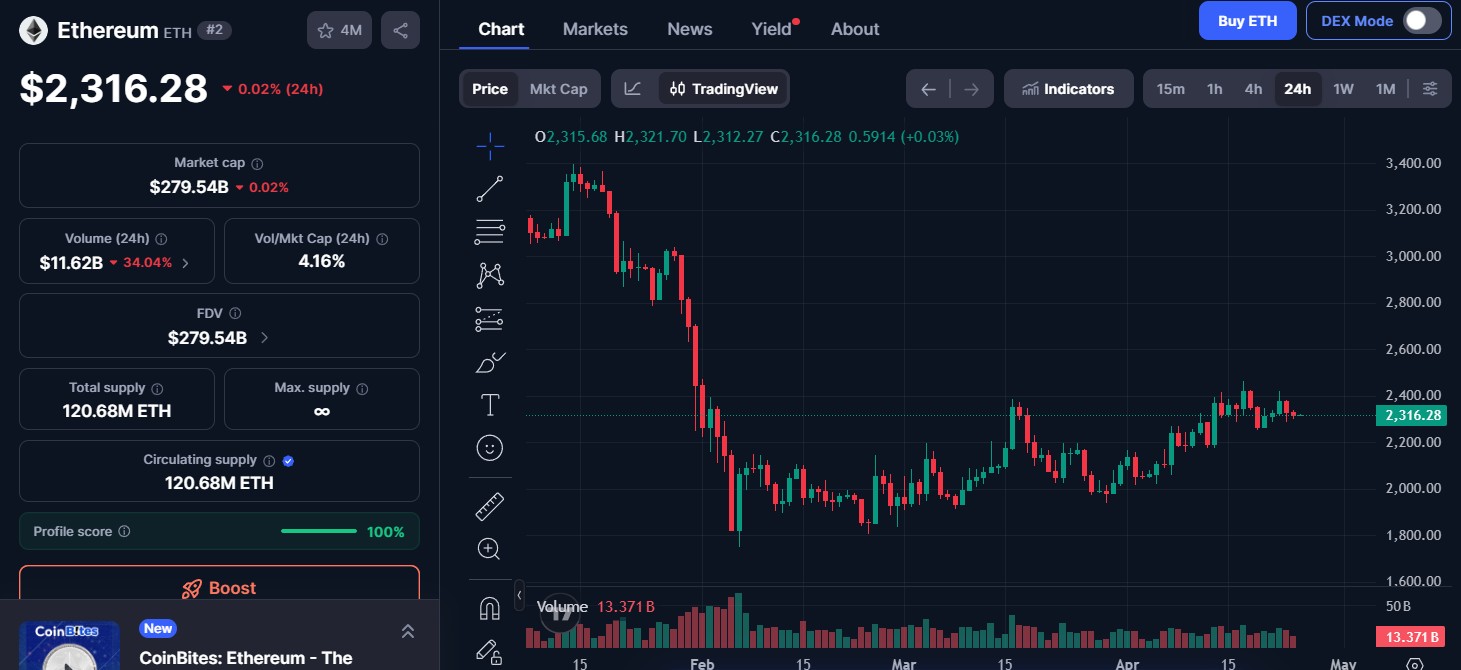Select the Brush drawing tool
This screenshot has height=670, width=1461.
click(x=489, y=361)
